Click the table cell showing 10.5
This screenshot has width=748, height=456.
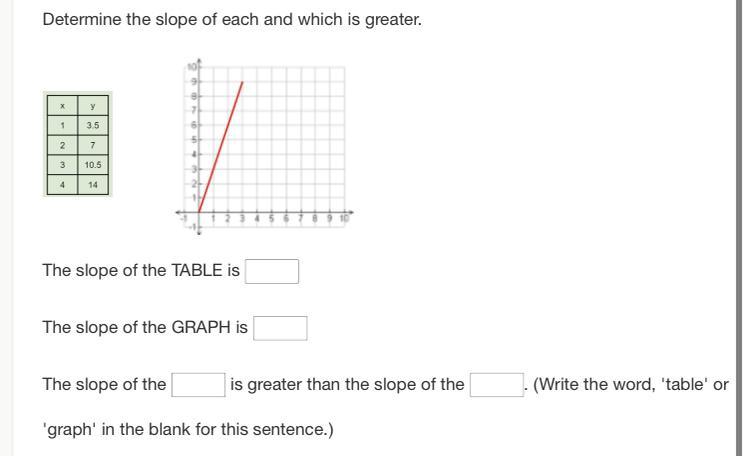(x=93, y=165)
